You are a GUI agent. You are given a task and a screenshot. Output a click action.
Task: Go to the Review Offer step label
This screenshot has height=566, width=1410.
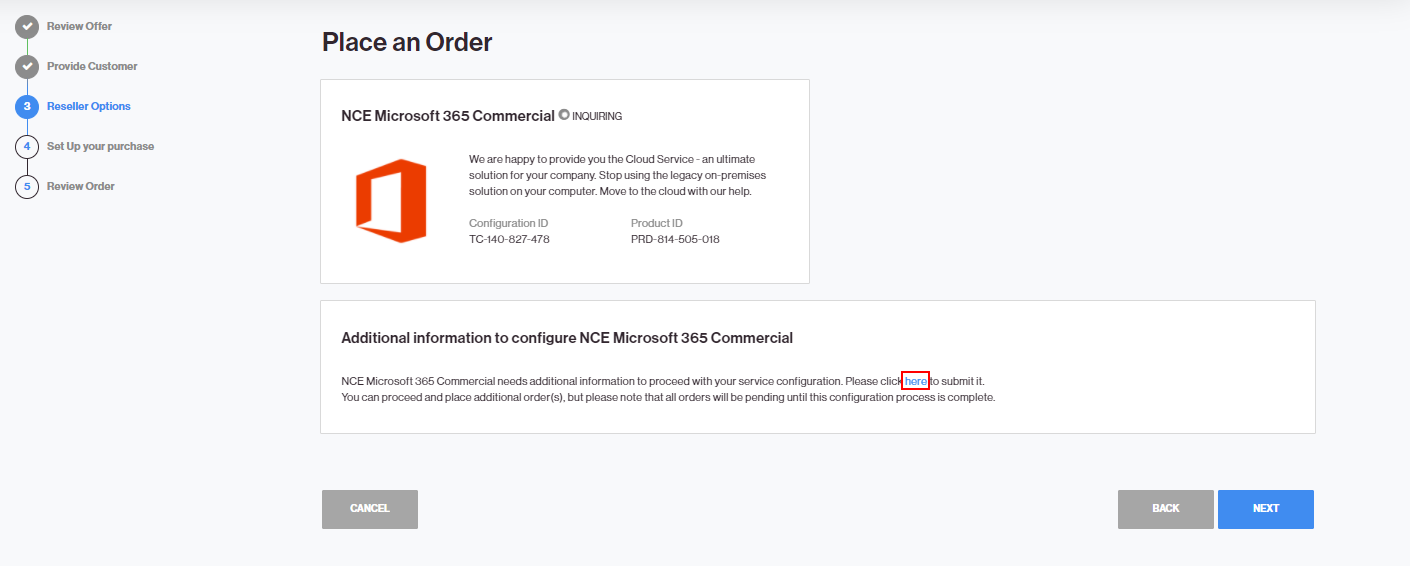(x=79, y=26)
